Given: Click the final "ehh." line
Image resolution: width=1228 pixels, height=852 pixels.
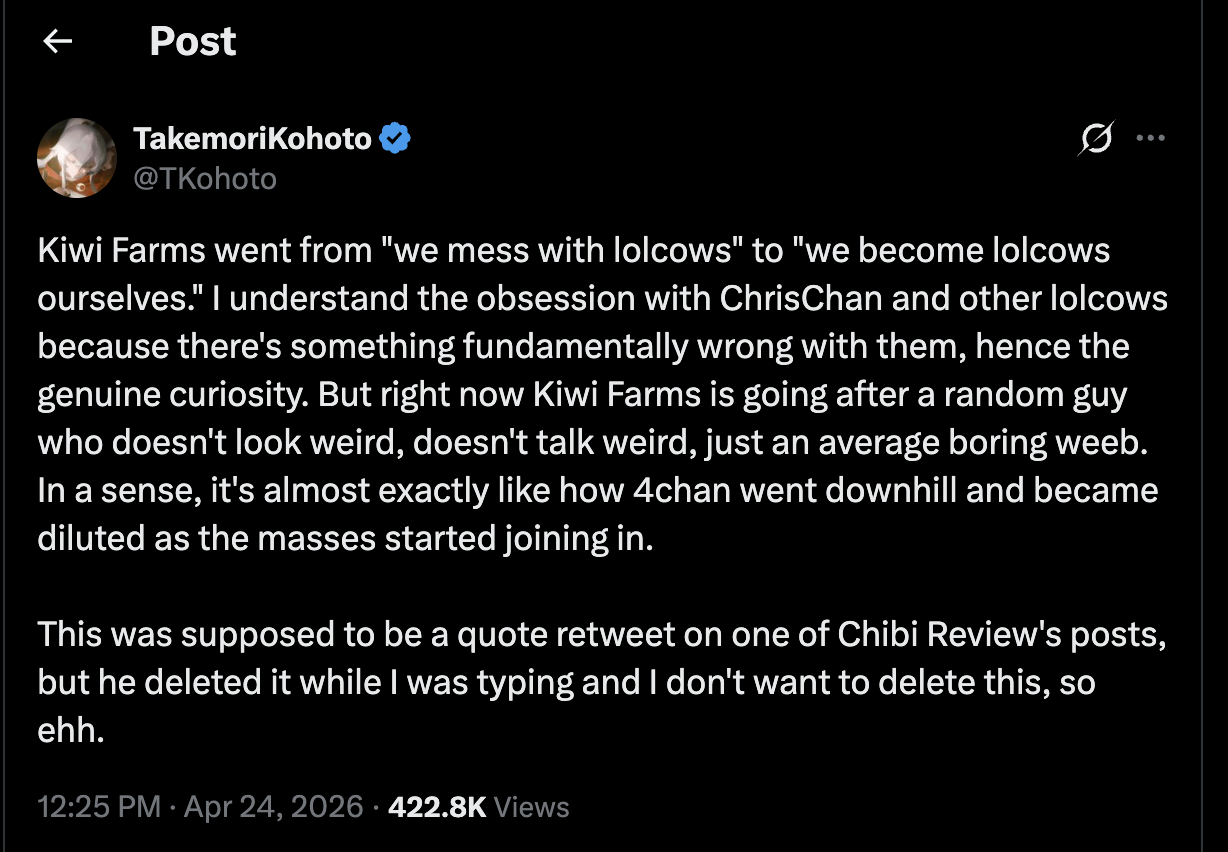Looking at the screenshot, I should tap(71, 730).
